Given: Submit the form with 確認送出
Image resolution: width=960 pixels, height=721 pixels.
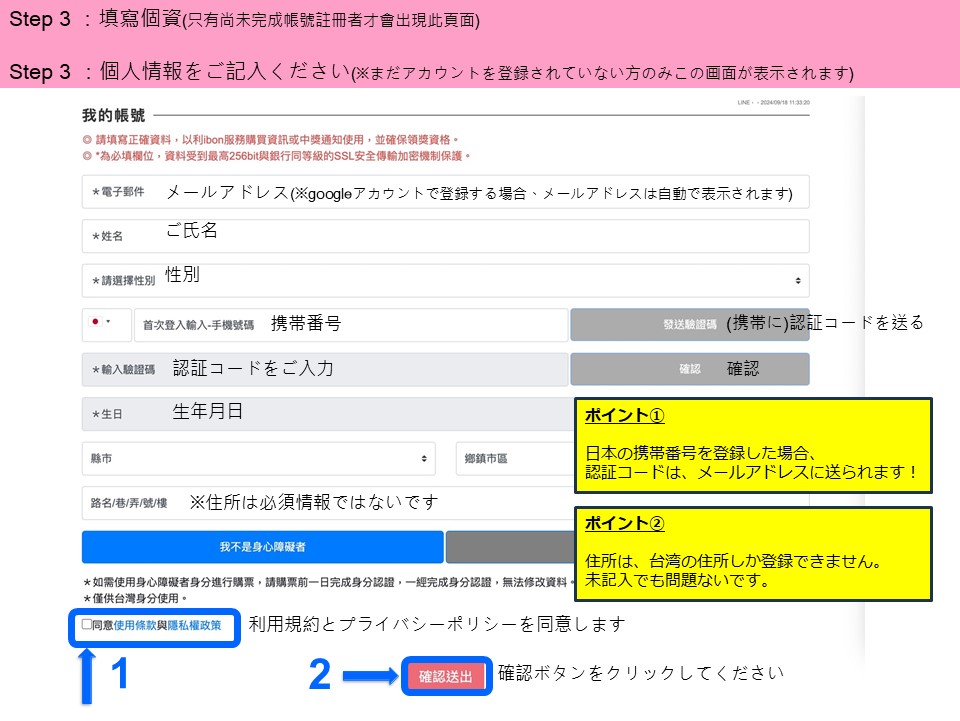Looking at the screenshot, I should pyautogui.click(x=446, y=677).
